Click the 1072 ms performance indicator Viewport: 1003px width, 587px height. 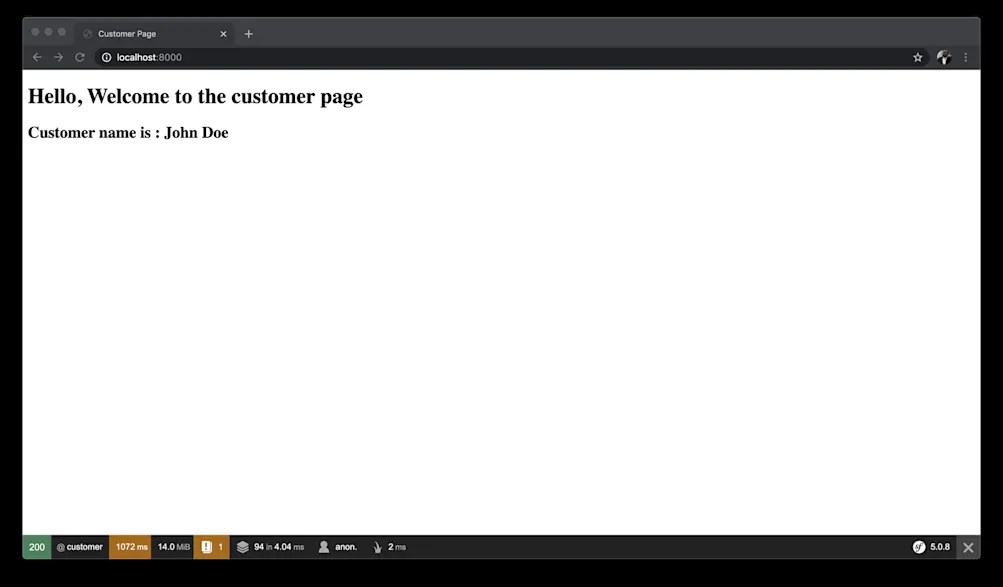pos(130,547)
